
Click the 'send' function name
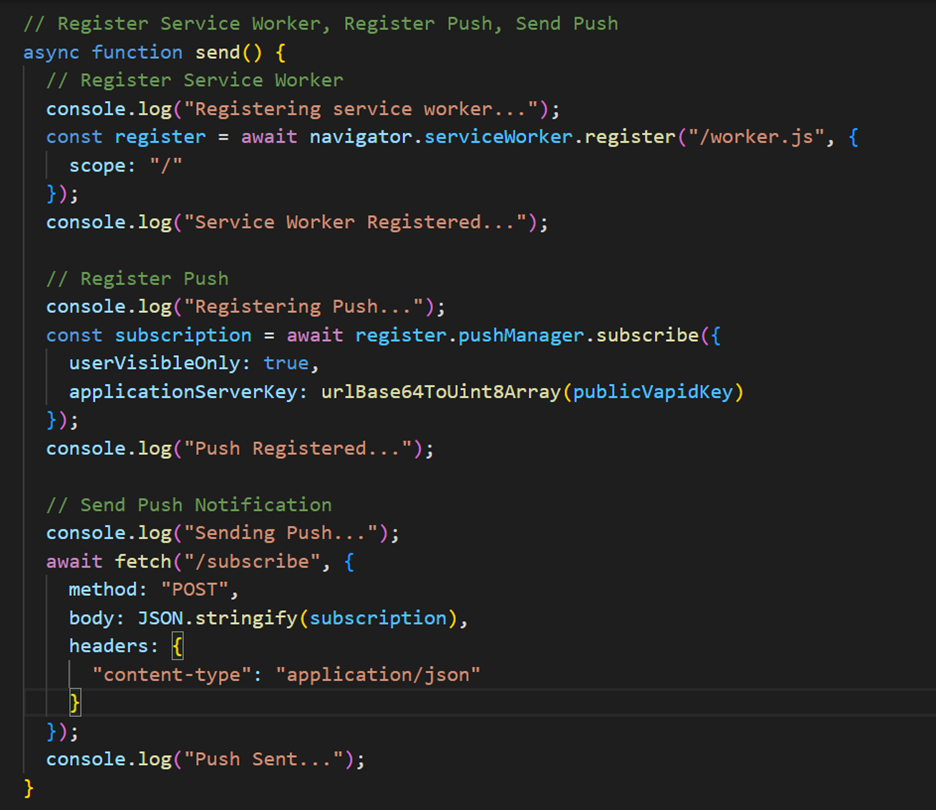coord(217,53)
